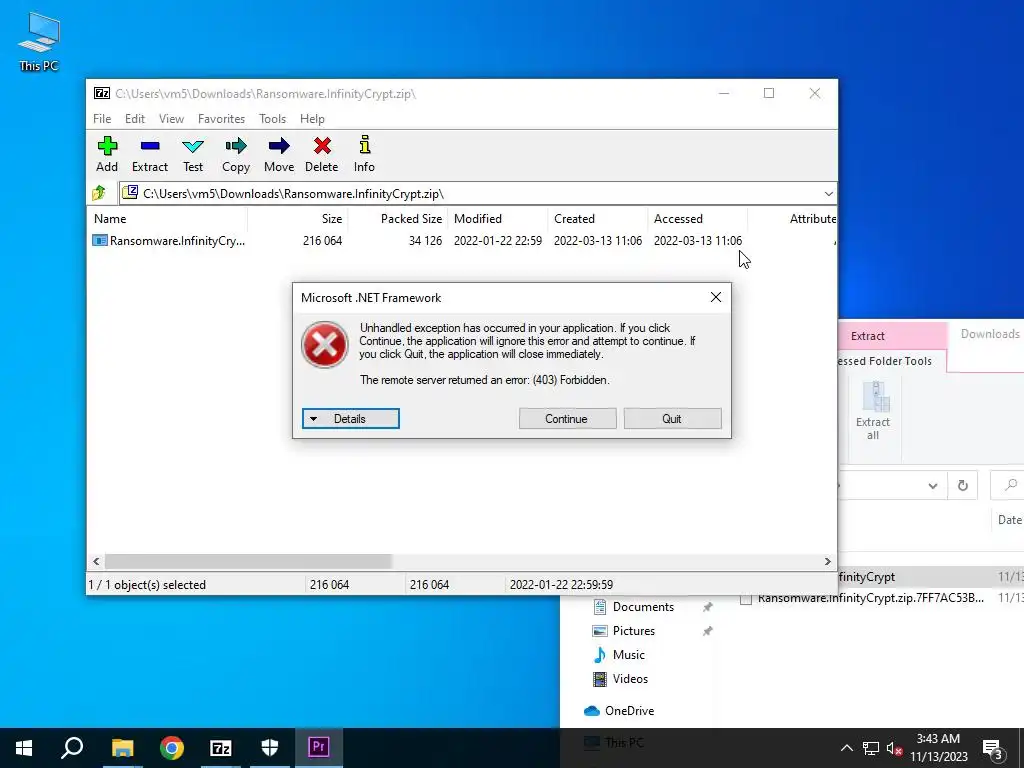
Task: Click the horizontal scrollbar left arrow
Action: pos(96,561)
